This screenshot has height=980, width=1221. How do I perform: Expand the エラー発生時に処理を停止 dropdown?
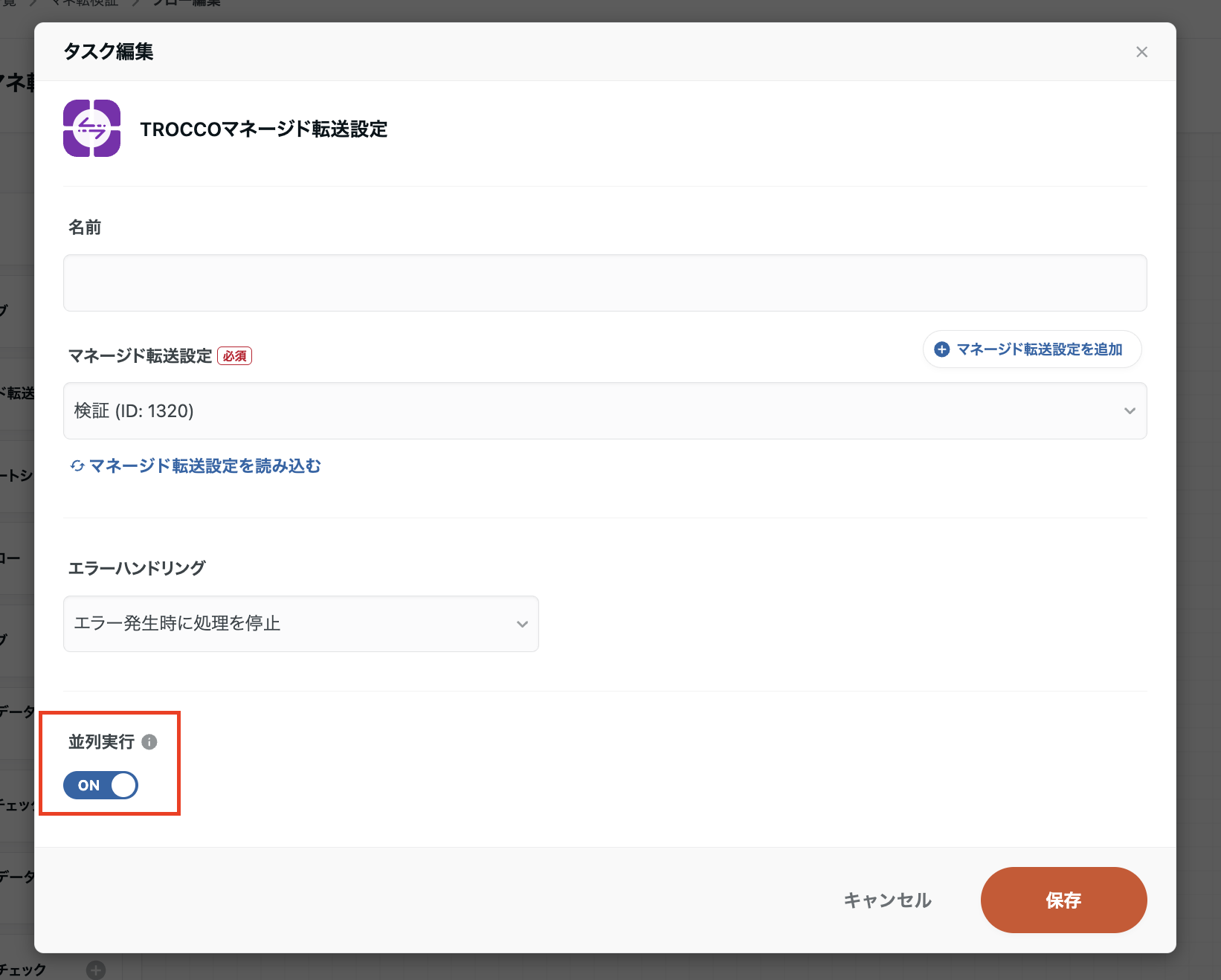300,624
